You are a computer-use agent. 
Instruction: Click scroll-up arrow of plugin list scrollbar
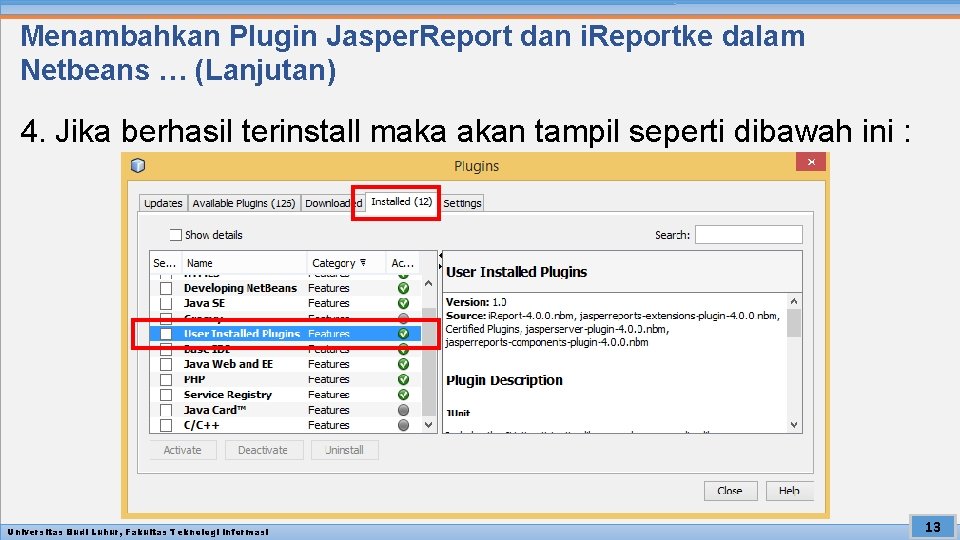pos(429,283)
